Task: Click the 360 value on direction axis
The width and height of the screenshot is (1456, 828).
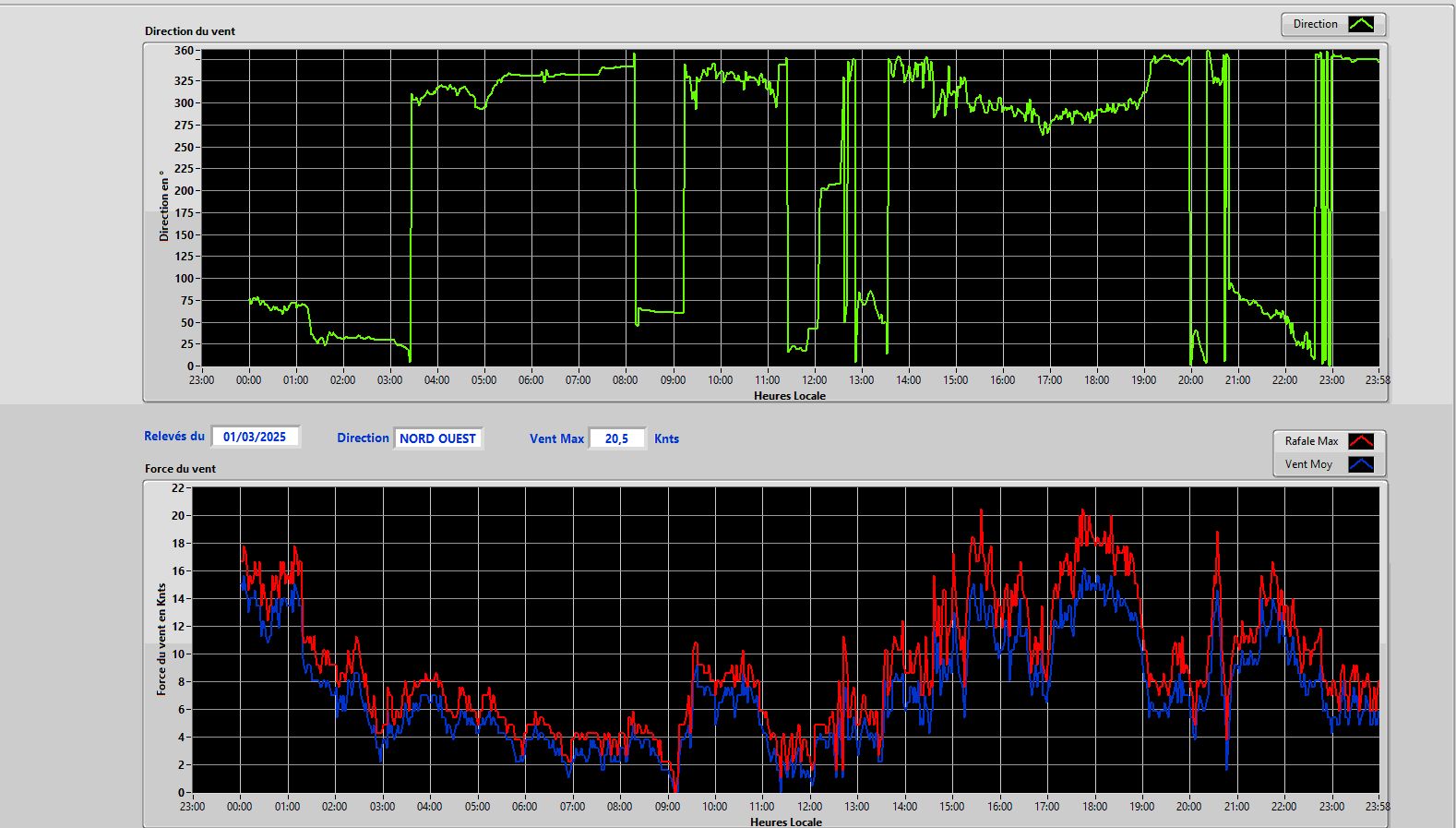Action: [184, 51]
